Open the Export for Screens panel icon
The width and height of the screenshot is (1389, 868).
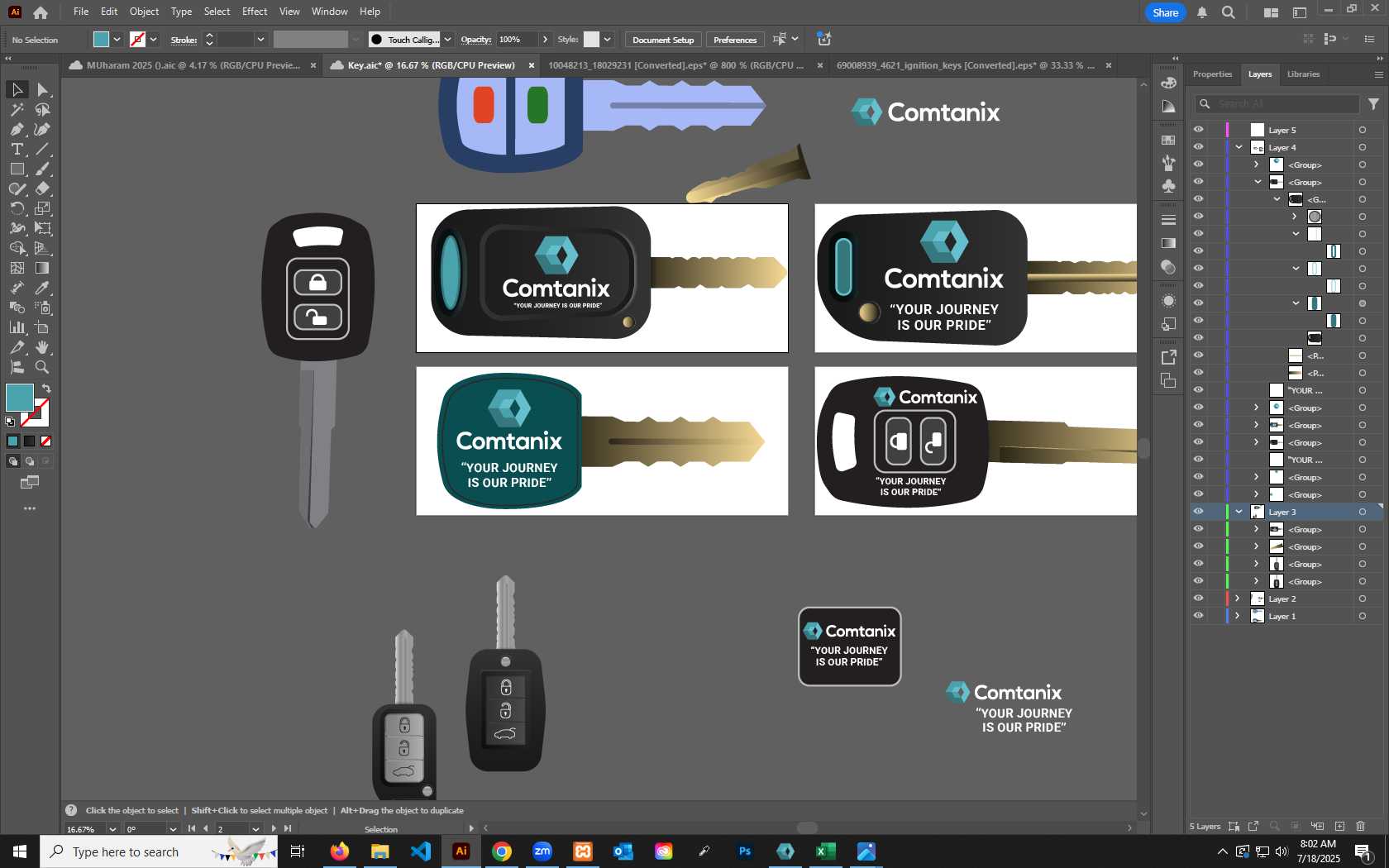(x=1168, y=357)
